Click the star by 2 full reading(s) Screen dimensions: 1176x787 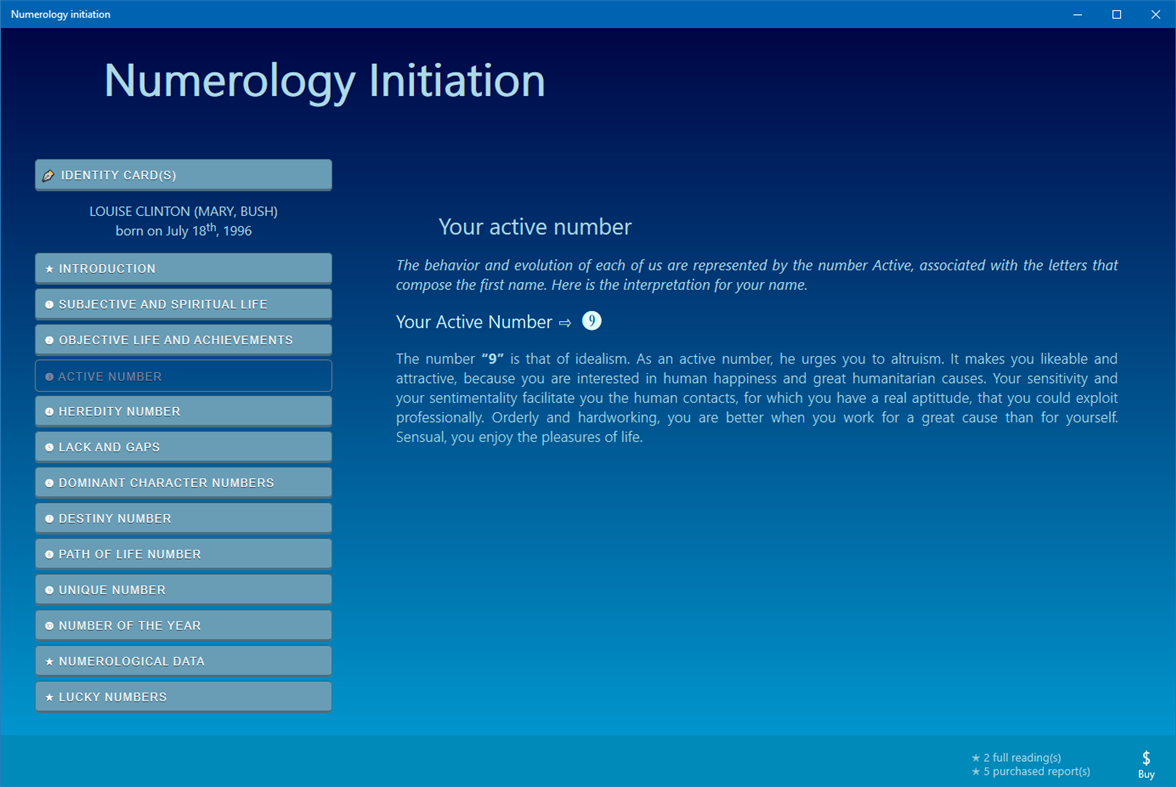point(975,757)
